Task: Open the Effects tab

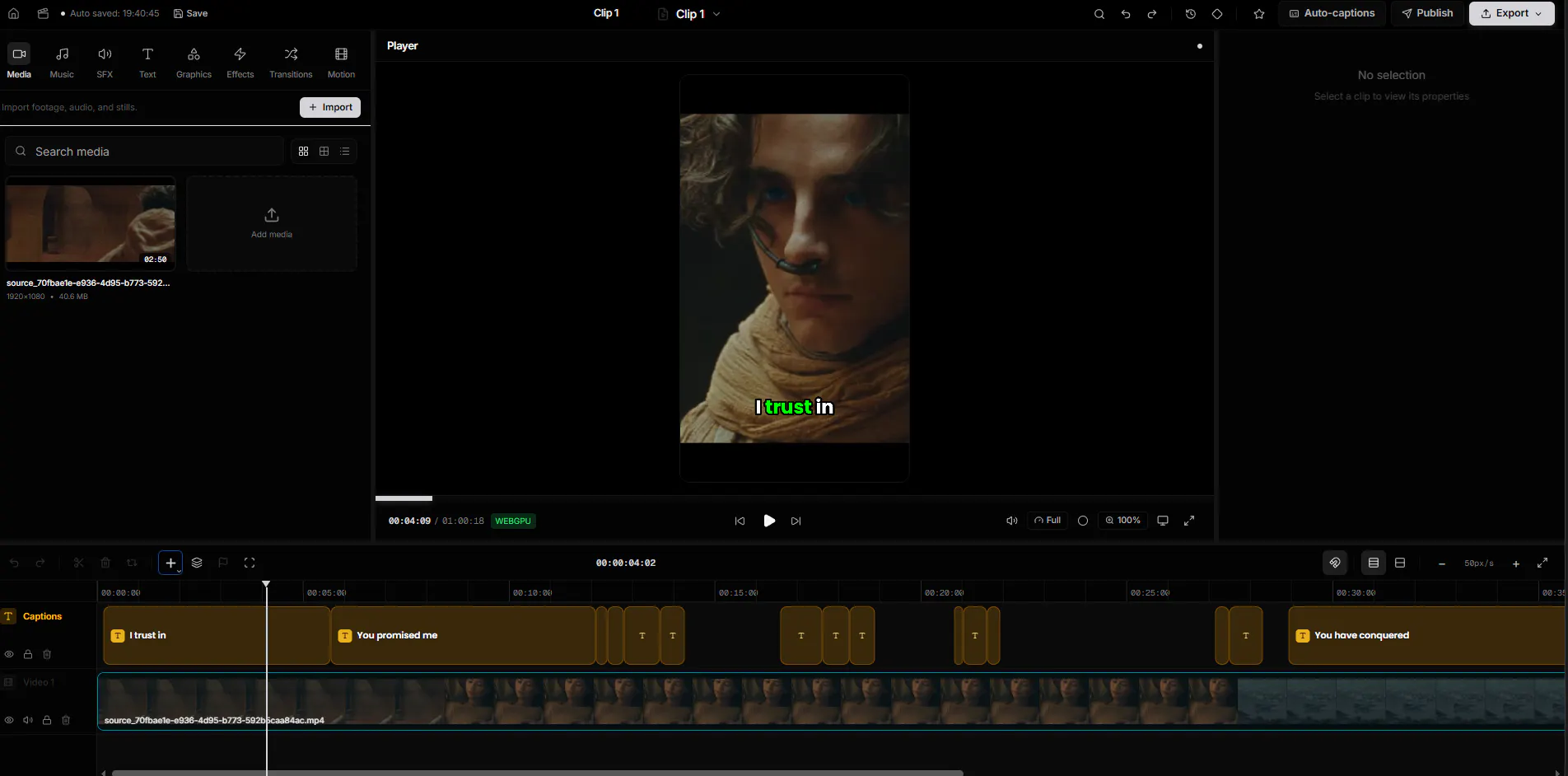Action: coord(240,62)
